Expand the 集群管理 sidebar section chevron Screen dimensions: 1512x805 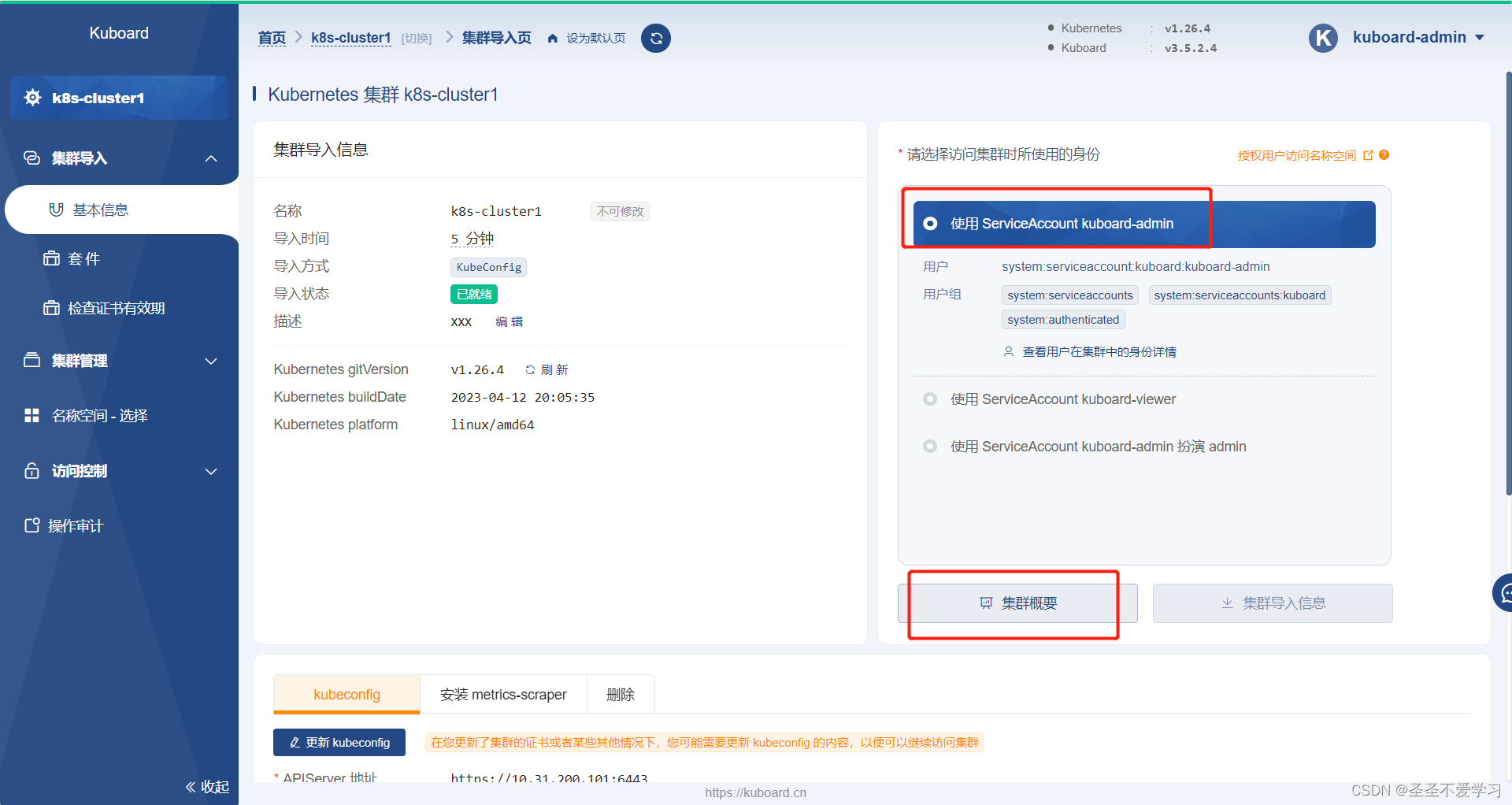pos(211,361)
